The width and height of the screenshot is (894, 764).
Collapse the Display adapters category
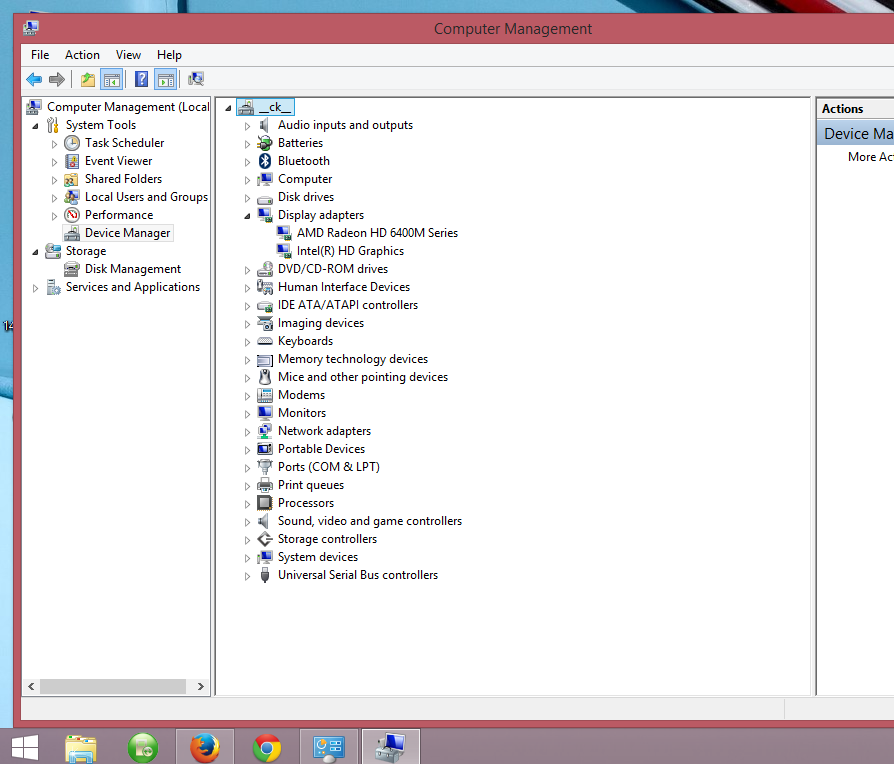point(247,215)
